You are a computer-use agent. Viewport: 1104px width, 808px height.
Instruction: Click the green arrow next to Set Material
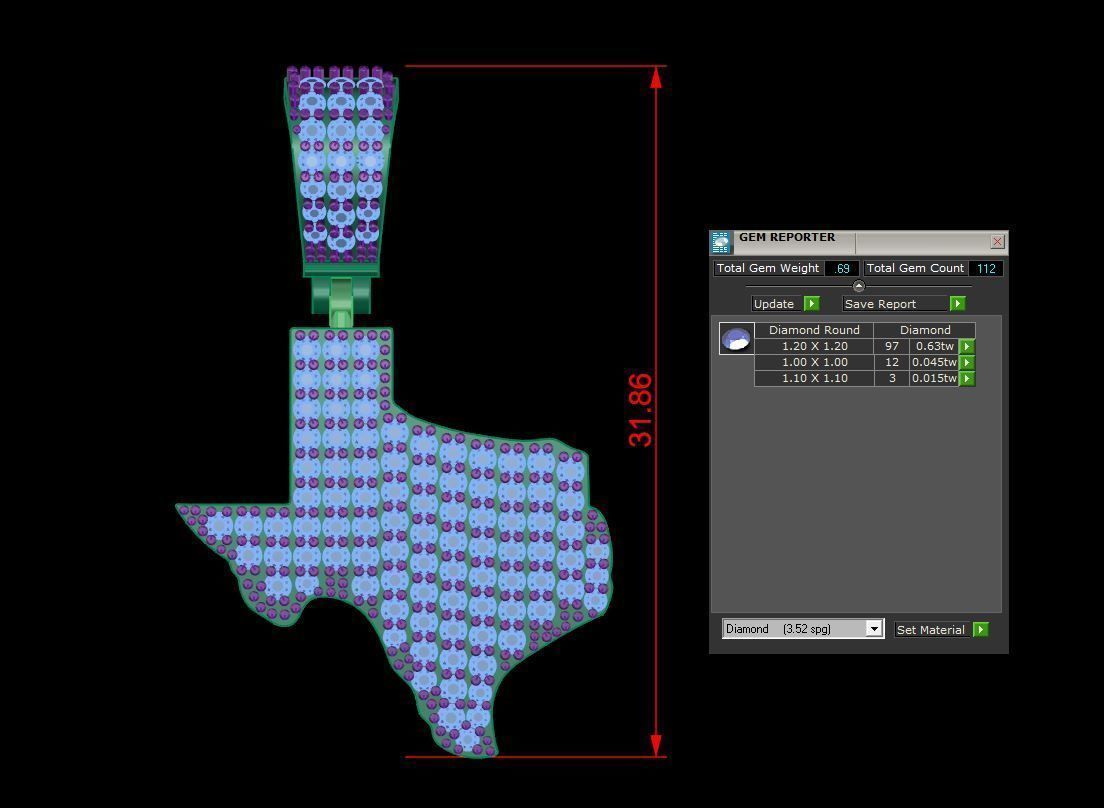point(981,629)
